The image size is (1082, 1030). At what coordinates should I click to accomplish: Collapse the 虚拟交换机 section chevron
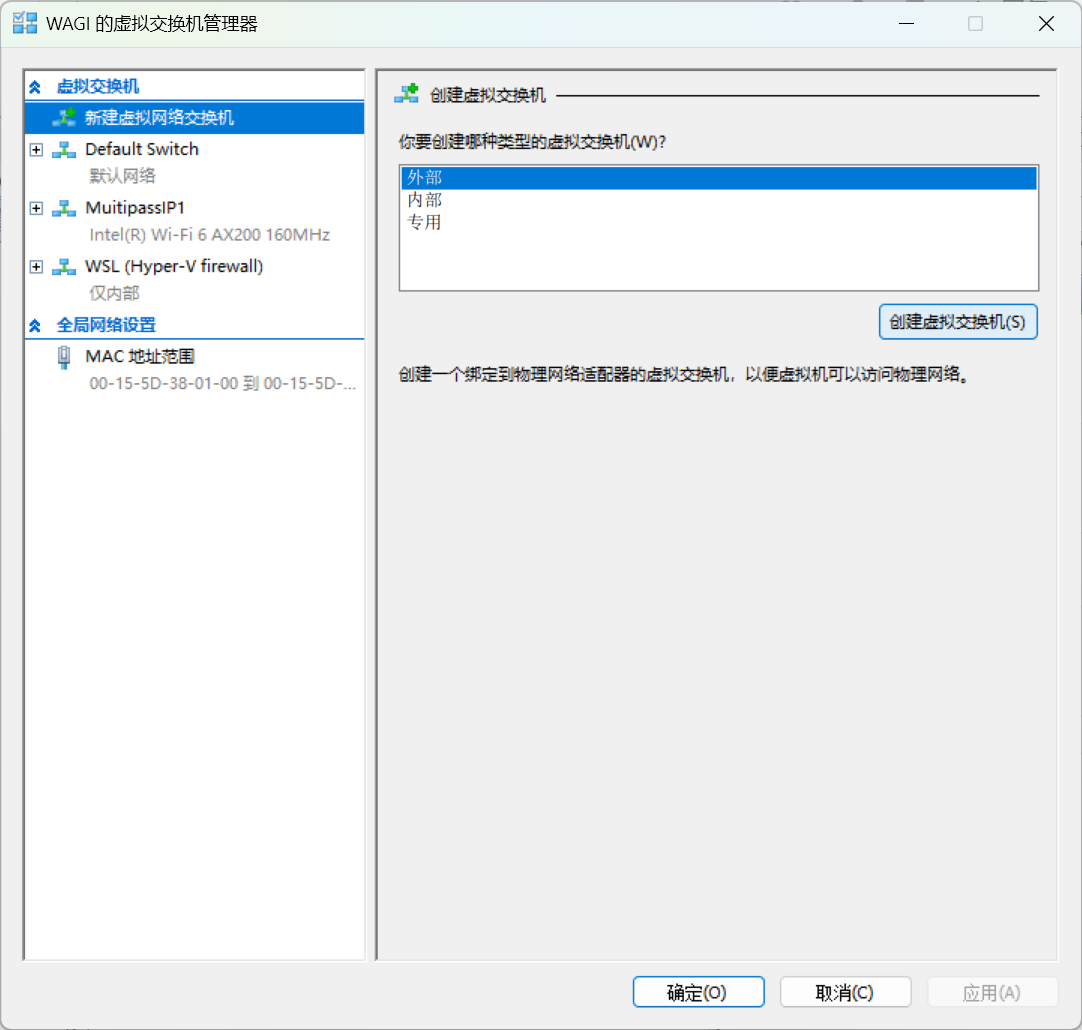click(x=36, y=88)
